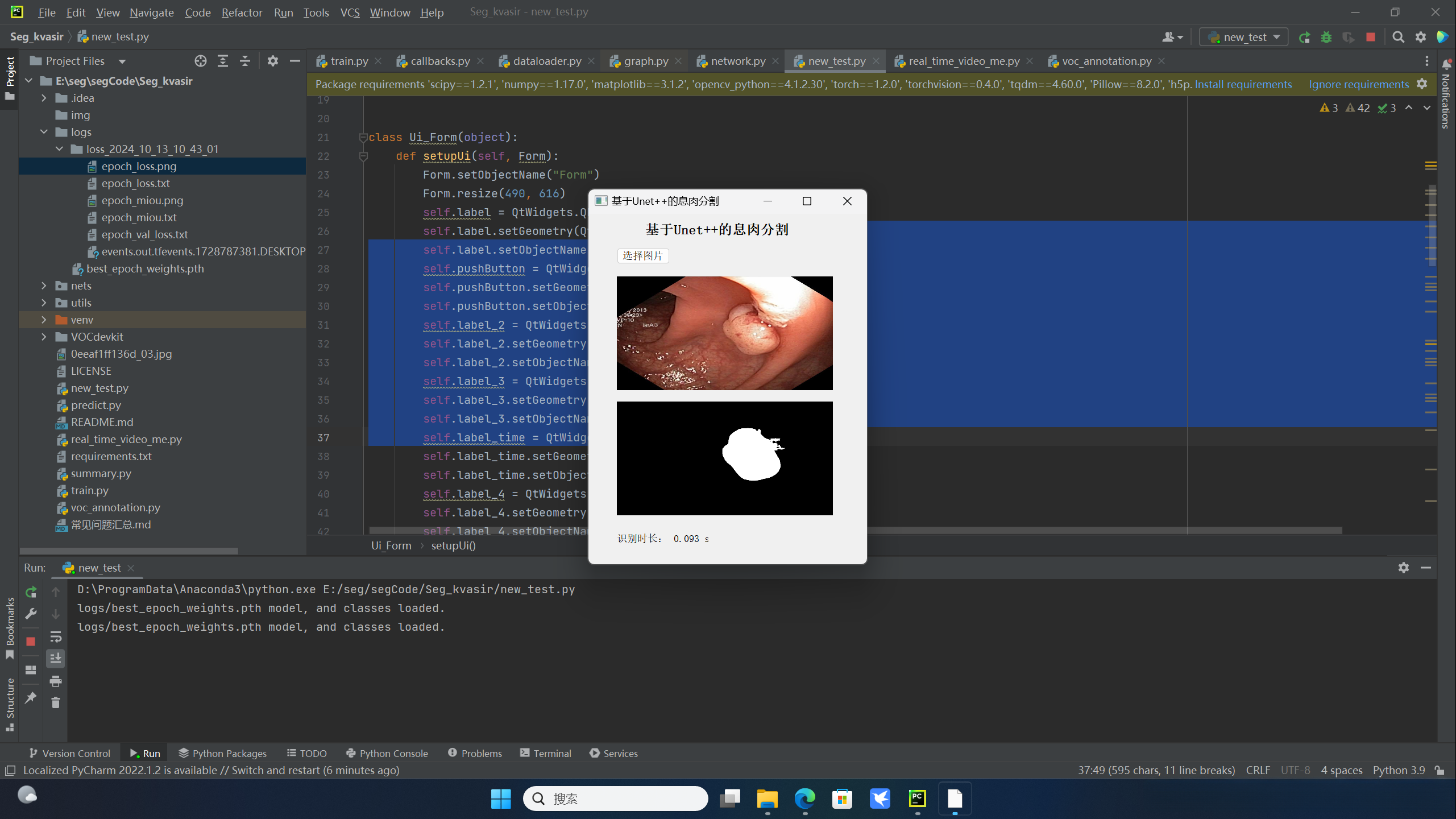1456x819 pixels.
Task: Click the print icon in Run panel
Action: (x=55, y=681)
